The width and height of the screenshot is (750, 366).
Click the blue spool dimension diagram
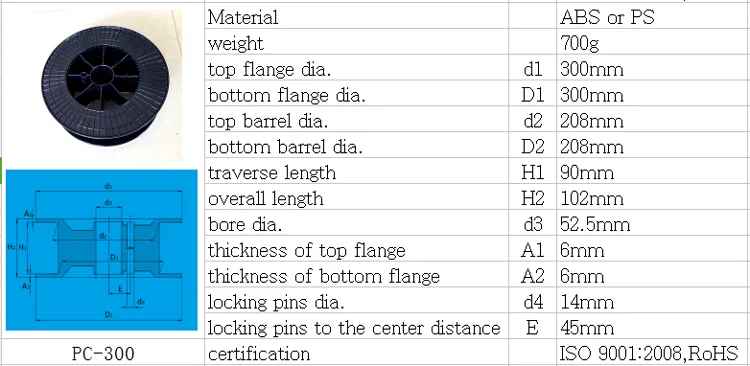pos(101,249)
